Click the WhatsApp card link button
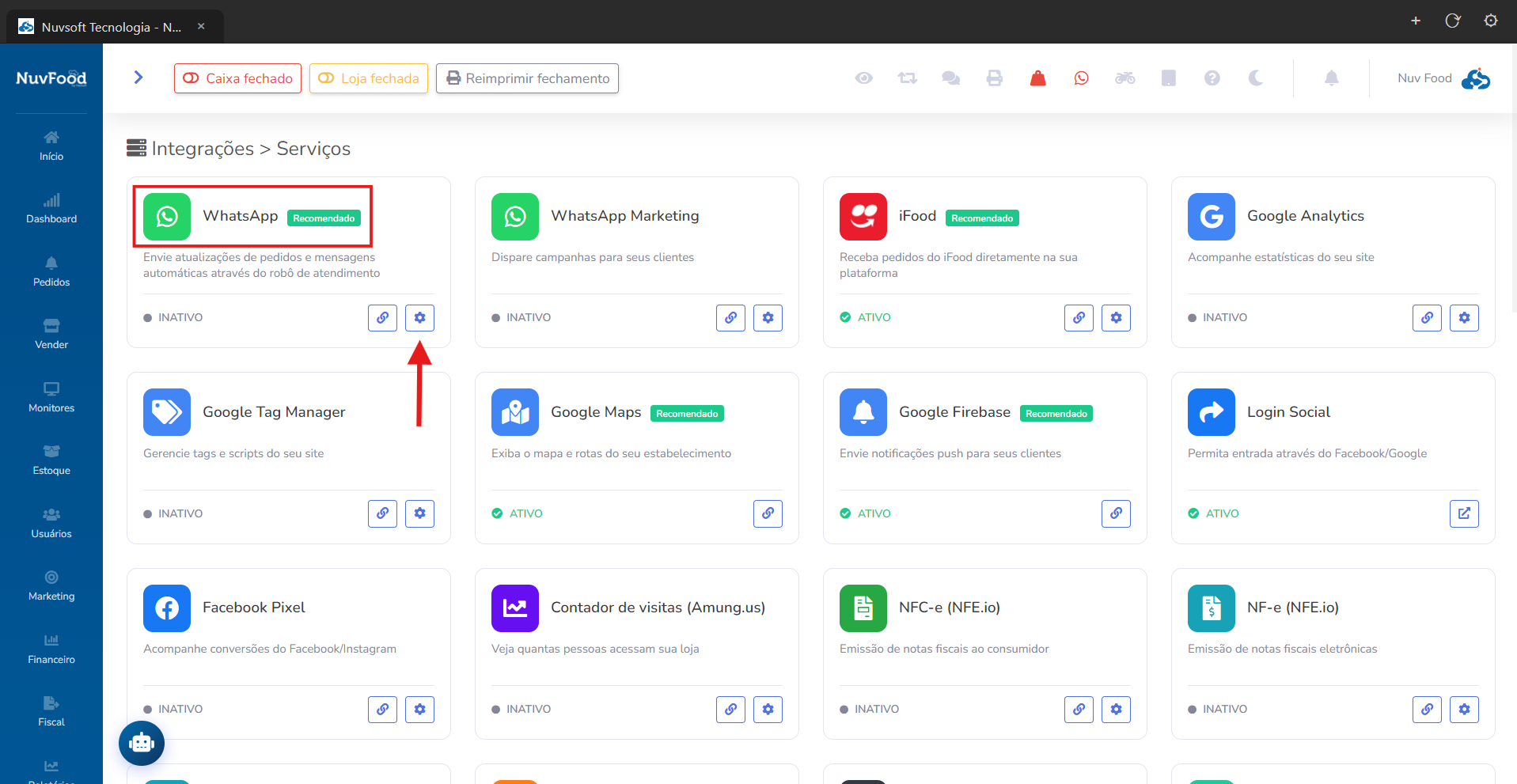This screenshot has height=784, width=1517. tap(382, 318)
